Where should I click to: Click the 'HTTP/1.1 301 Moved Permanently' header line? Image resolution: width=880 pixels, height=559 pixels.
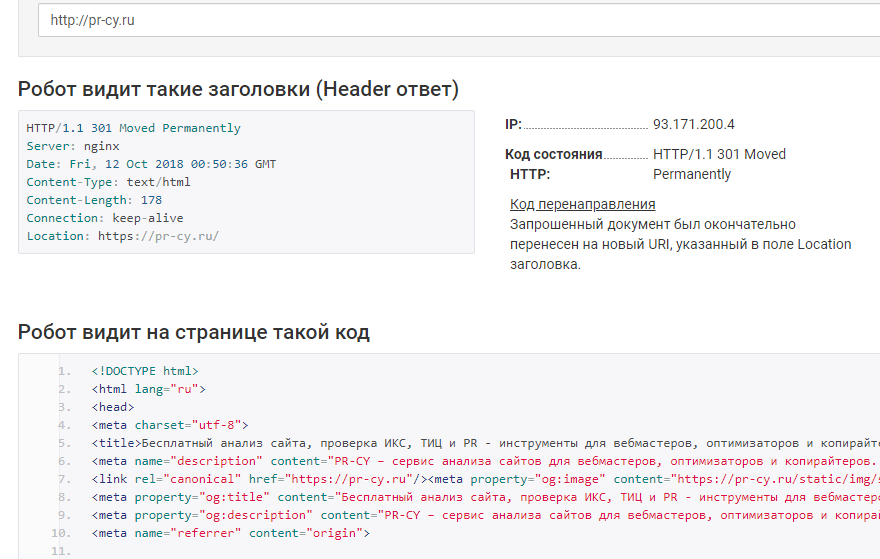pyautogui.click(x=133, y=128)
